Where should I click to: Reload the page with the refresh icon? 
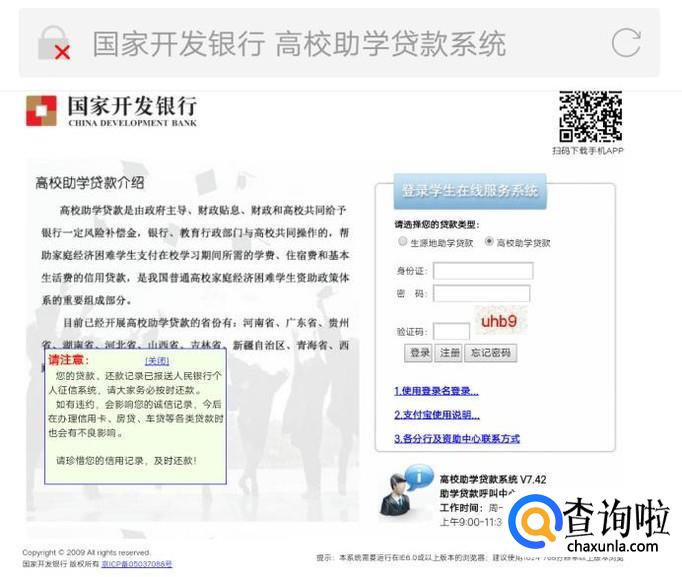coord(625,43)
